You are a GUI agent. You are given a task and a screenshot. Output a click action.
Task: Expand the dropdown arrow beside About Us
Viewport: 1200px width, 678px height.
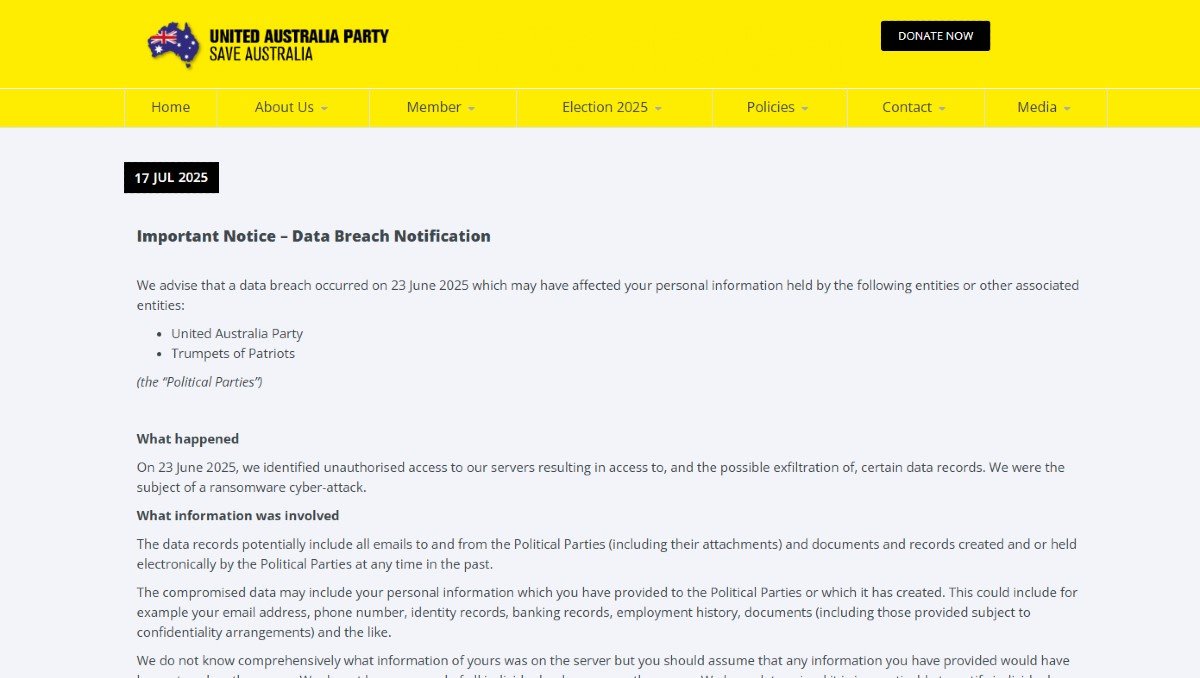point(324,109)
